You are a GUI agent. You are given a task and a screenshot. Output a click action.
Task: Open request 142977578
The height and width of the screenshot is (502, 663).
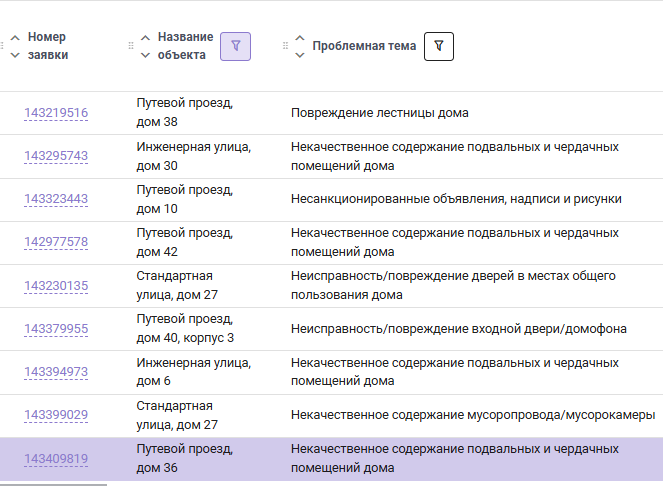point(56,242)
